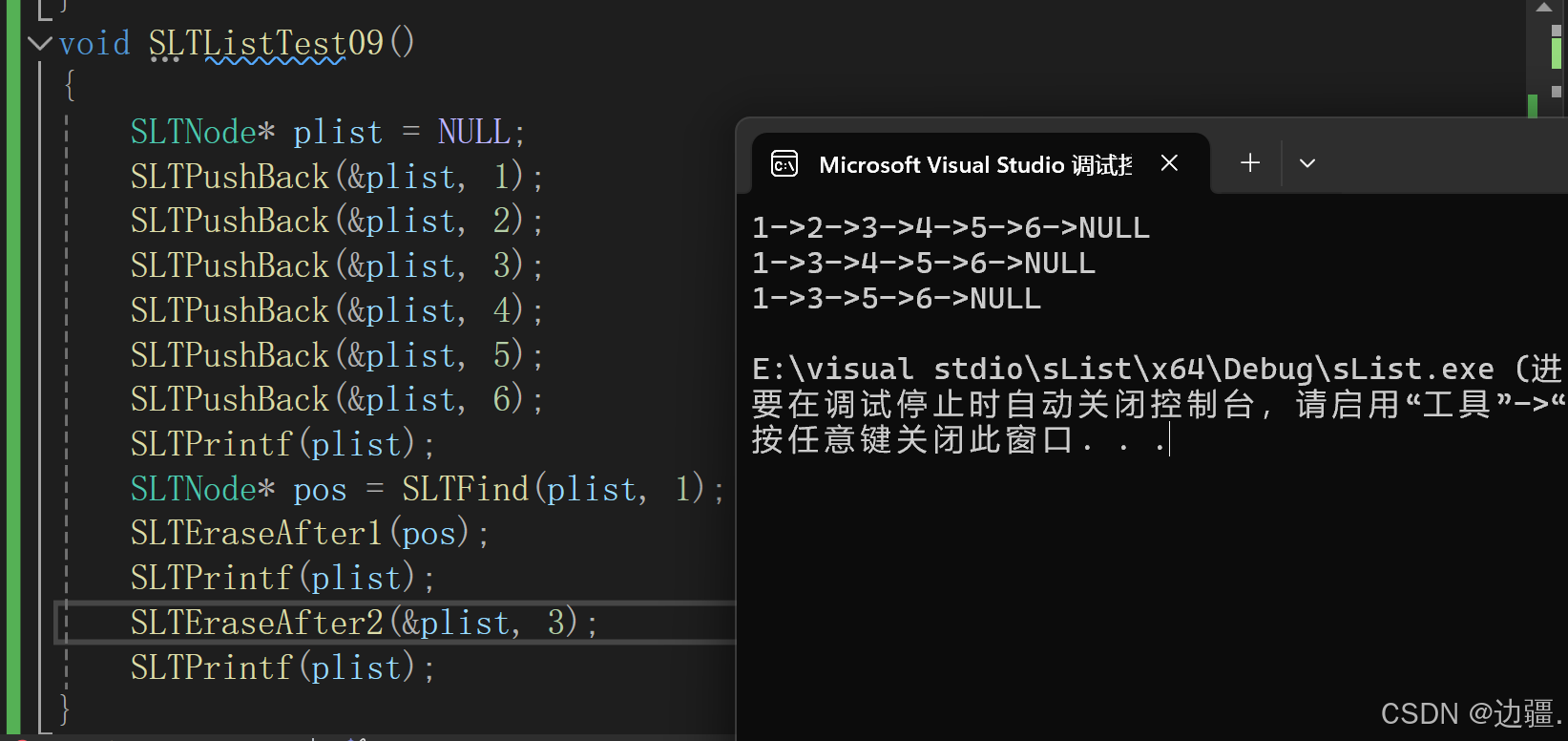Image resolution: width=1568 pixels, height=741 pixels.
Task: Click the line 'SLTNode* plist = NULL;'
Action: click(327, 132)
